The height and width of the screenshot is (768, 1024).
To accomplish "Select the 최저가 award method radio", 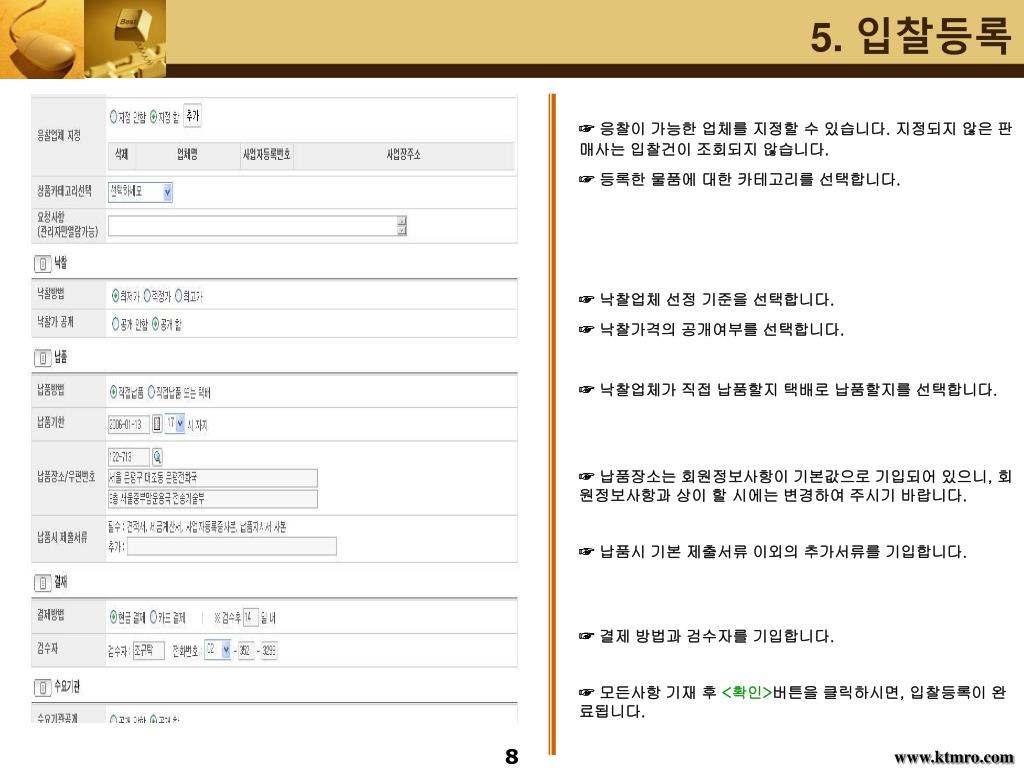I will click(116, 296).
